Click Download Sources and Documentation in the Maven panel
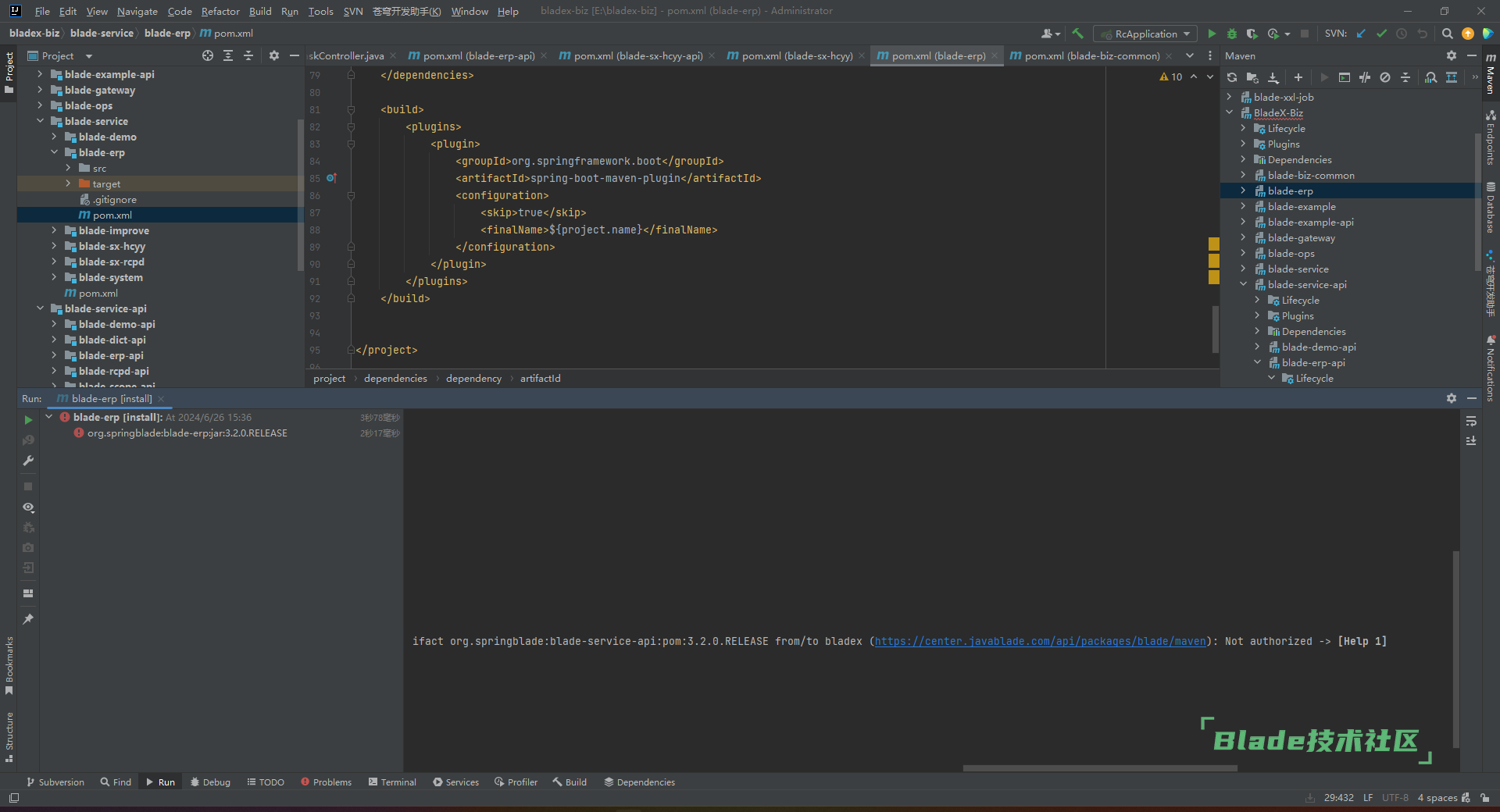The height and width of the screenshot is (812, 1500). click(1273, 77)
